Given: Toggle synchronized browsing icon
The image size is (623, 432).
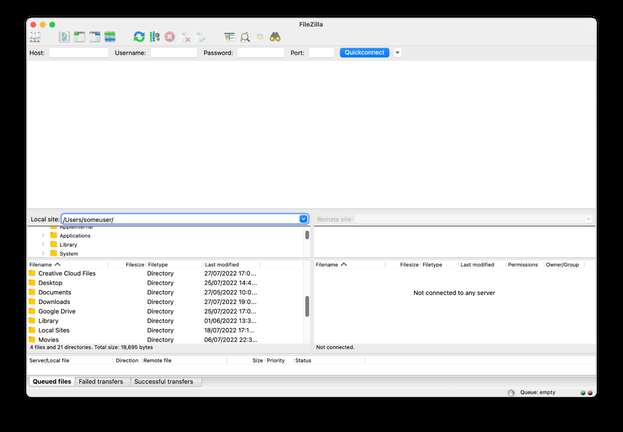Looking at the screenshot, I should pyautogui.click(x=260, y=37).
